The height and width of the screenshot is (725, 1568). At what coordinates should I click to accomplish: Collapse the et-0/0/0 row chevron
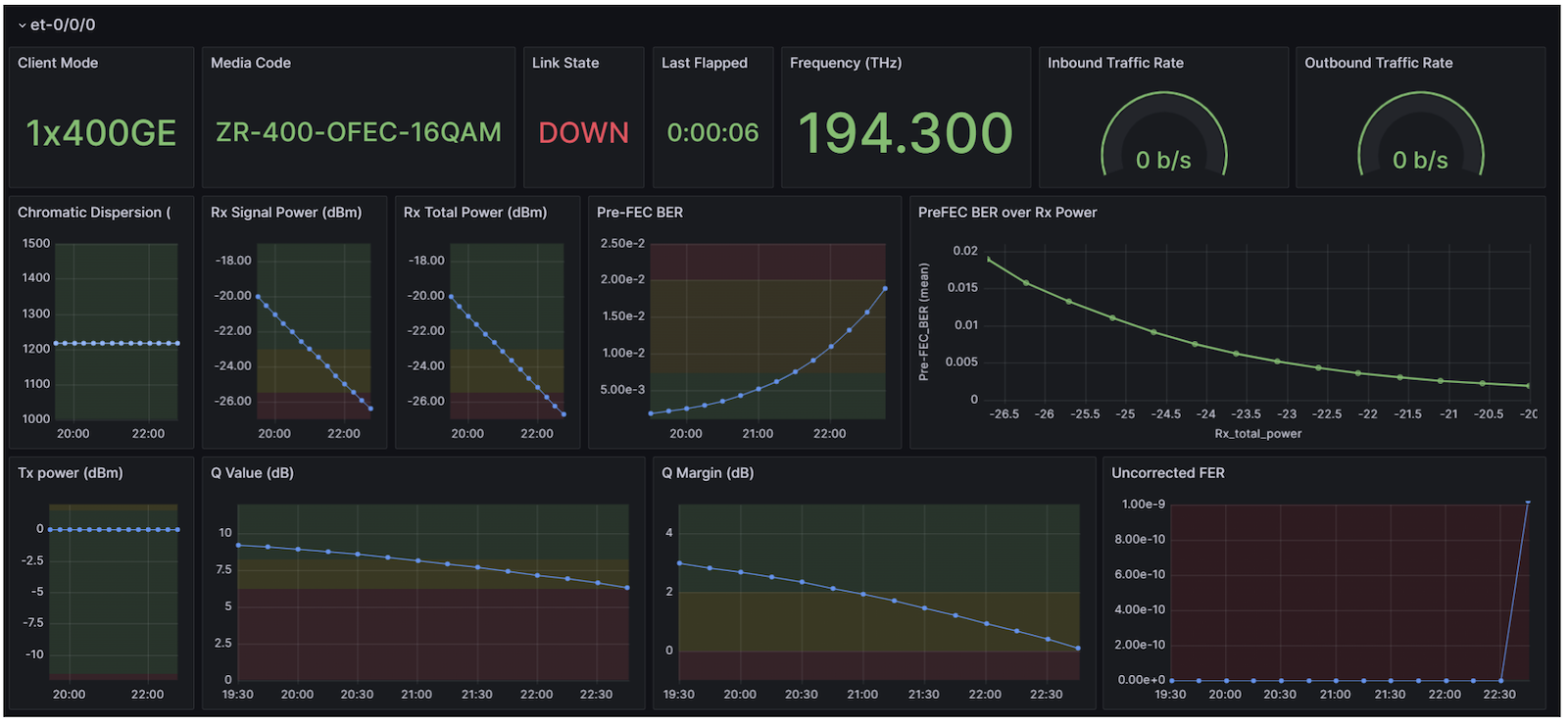[22, 25]
